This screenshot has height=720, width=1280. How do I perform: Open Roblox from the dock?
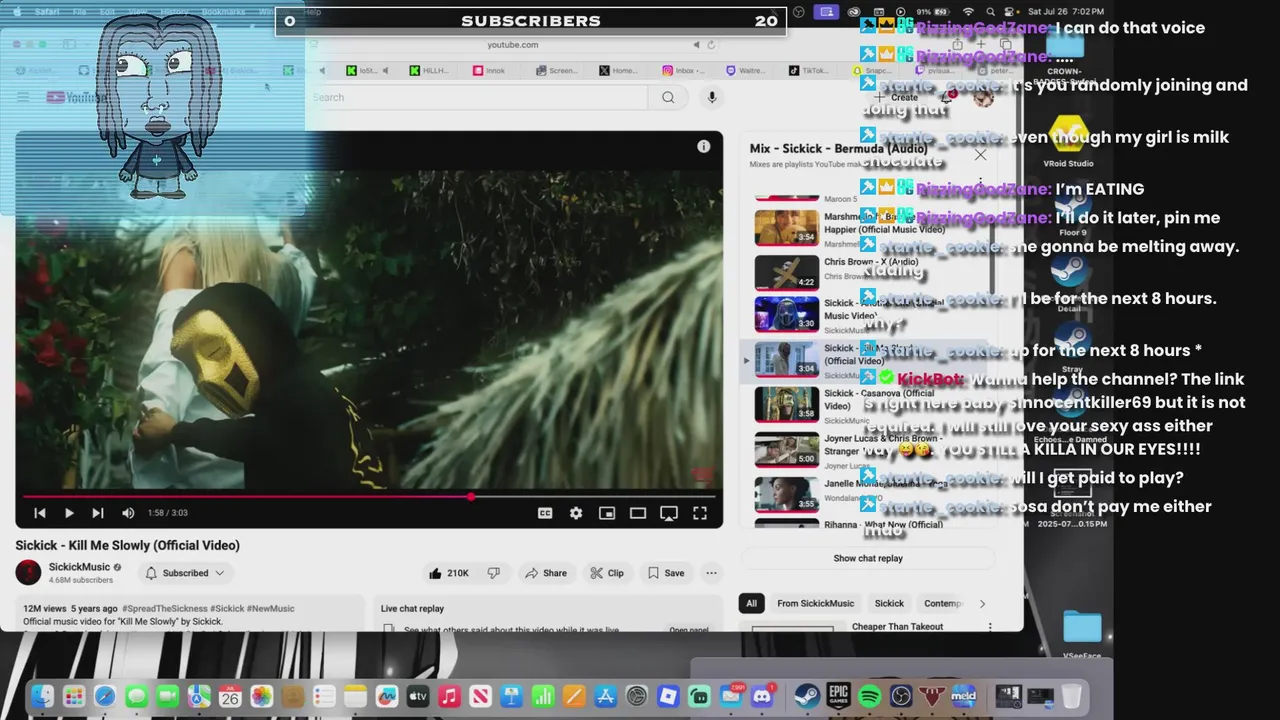(x=668, y=696)
